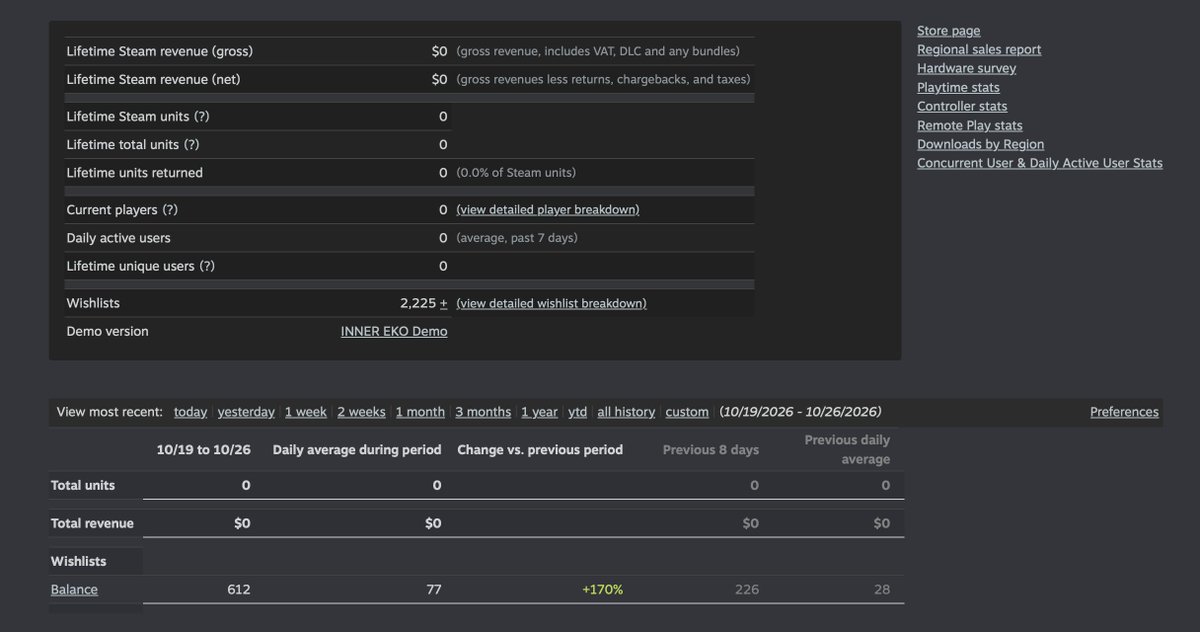Click help mark beside Current players
The image size is (1200, 632).
[170, 210]
